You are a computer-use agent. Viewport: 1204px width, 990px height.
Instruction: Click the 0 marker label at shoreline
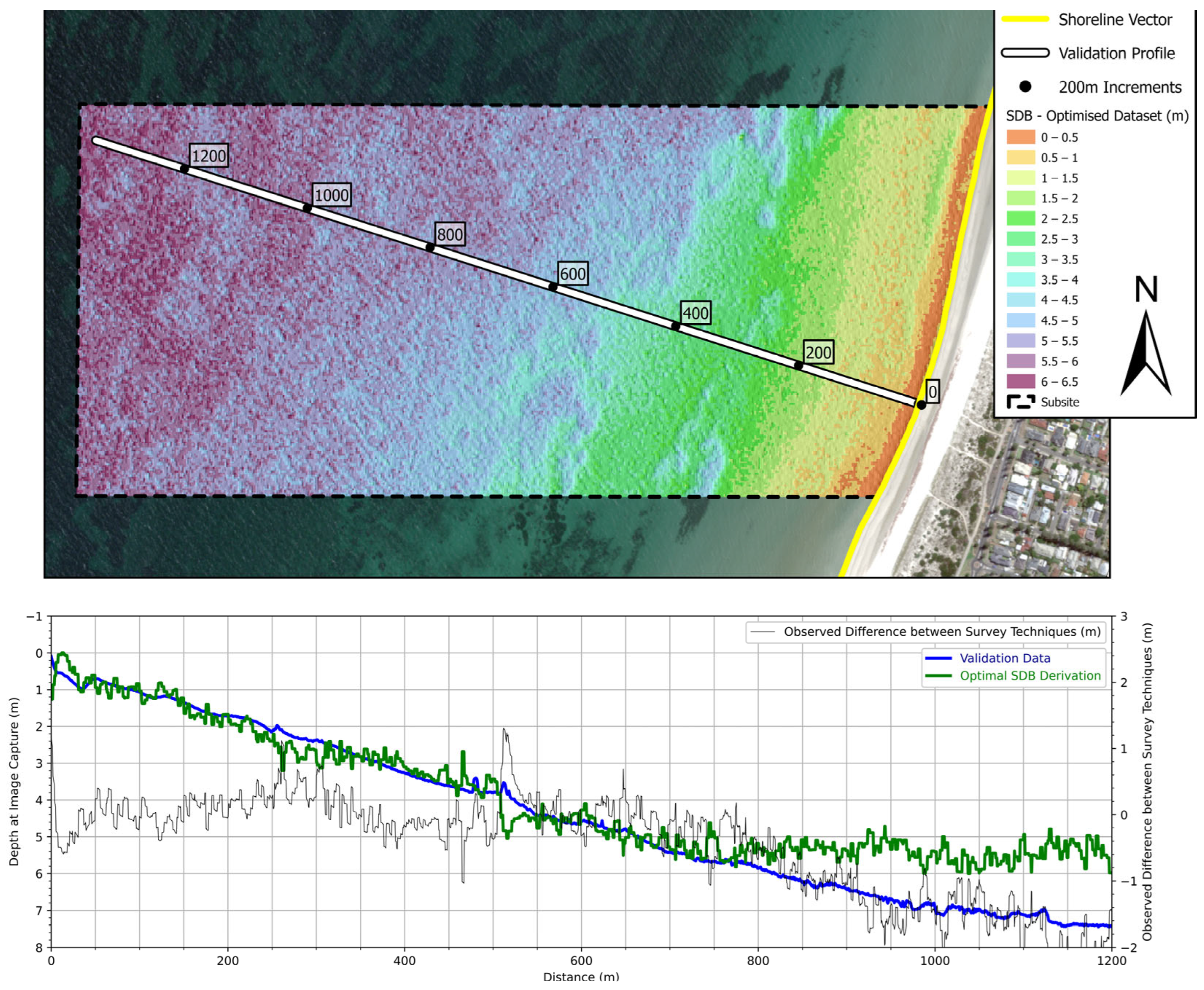pos(932,392)
